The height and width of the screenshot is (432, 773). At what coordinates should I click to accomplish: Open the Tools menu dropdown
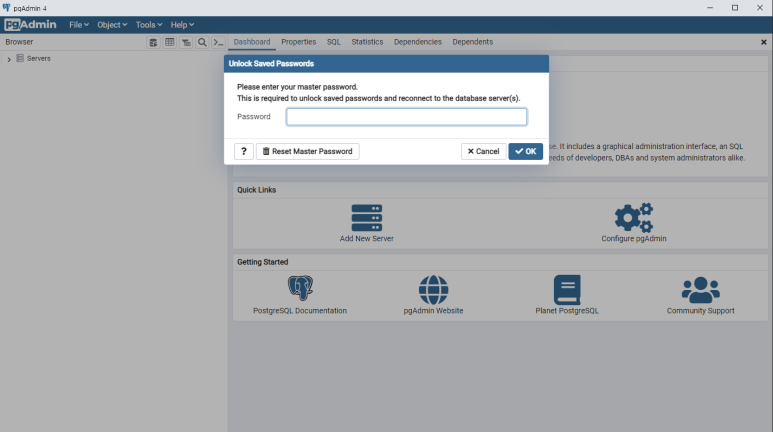(x=150, y=24)
